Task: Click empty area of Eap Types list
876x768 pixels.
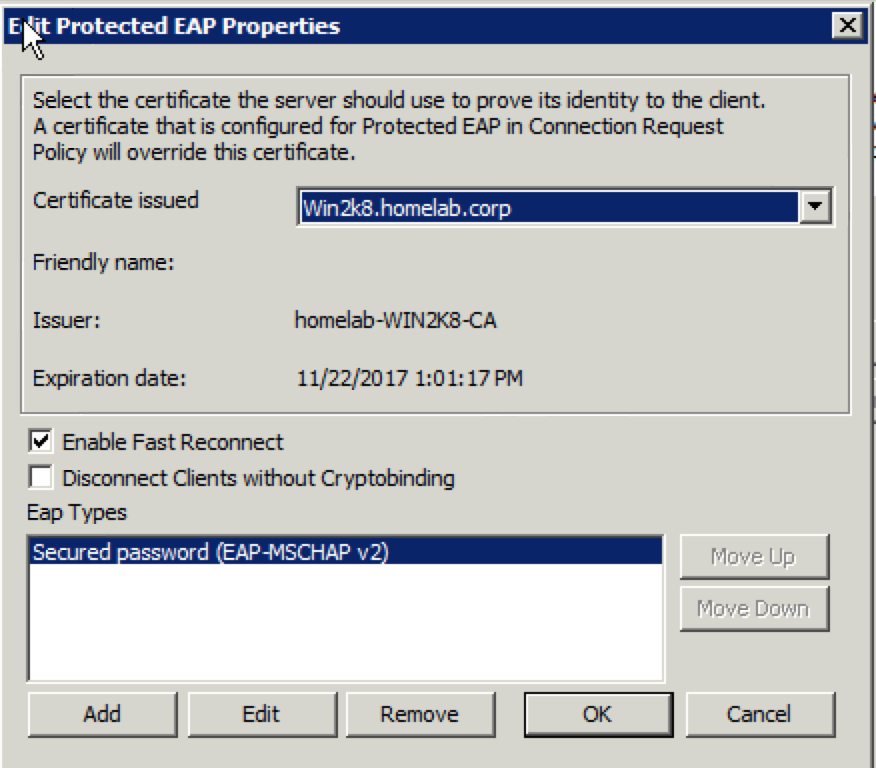Action: click(345, 623)
